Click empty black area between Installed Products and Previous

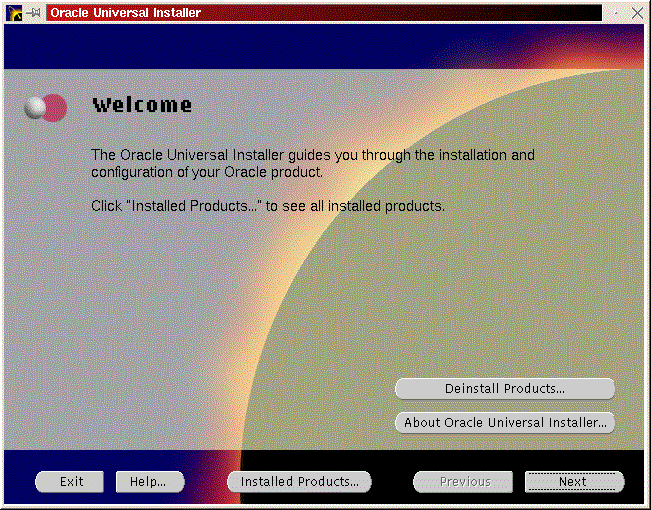[x=392, y=482]
